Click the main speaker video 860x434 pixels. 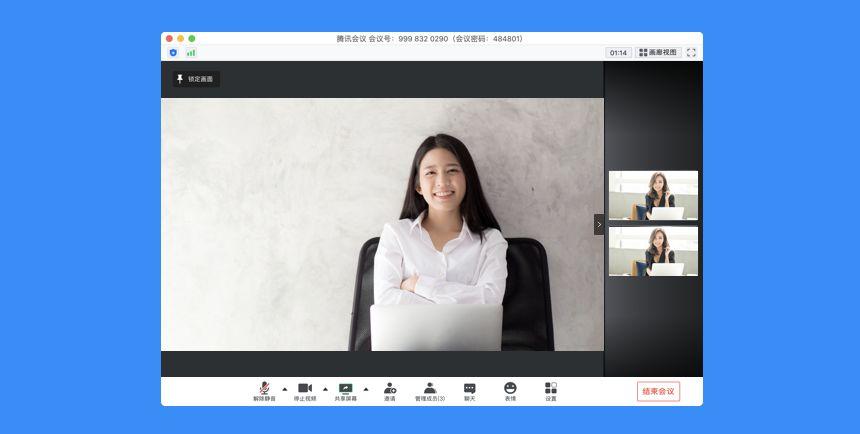pos(382,224)
